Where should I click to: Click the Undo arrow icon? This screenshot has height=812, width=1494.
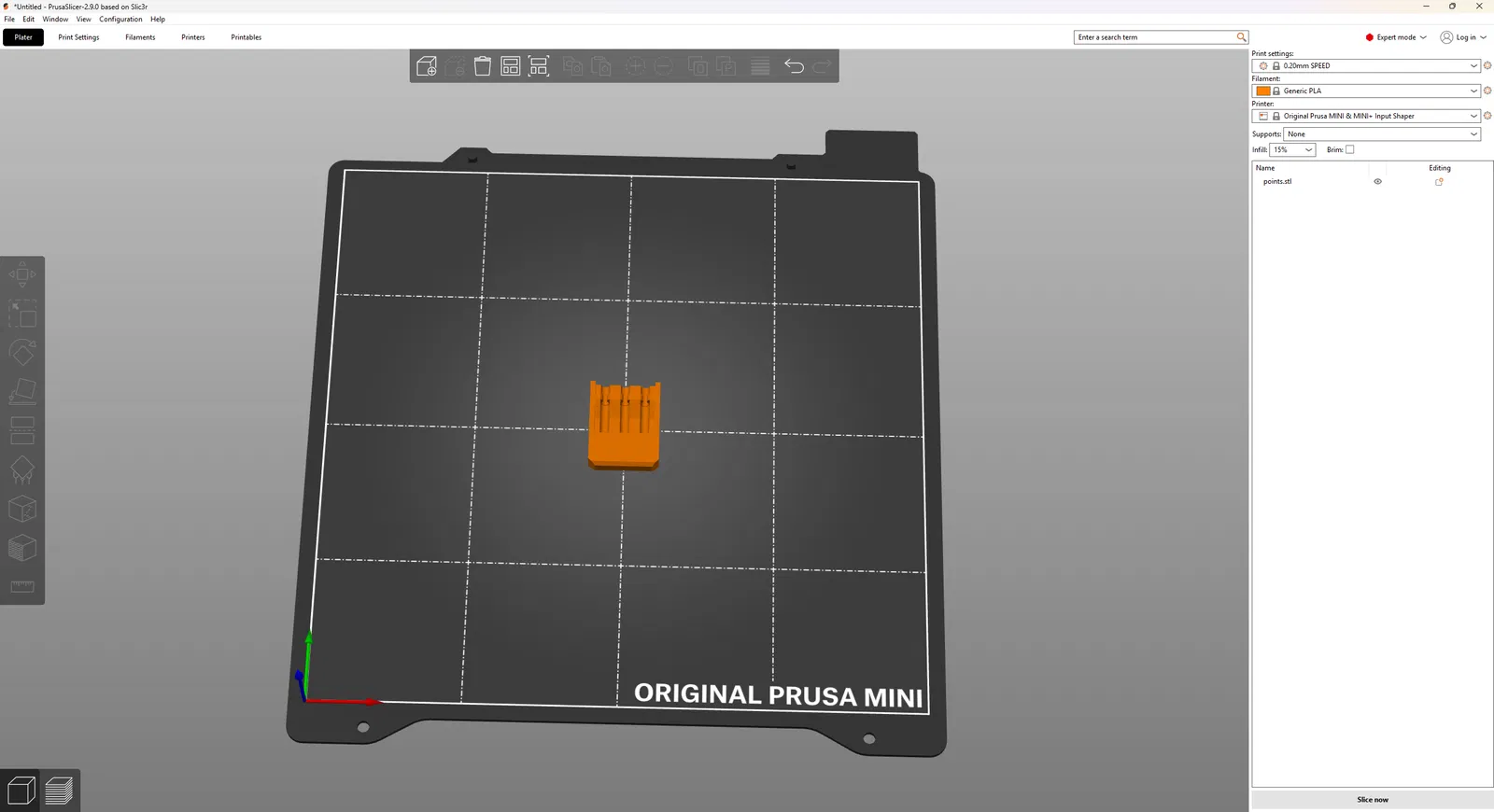[x=794, y=66]
